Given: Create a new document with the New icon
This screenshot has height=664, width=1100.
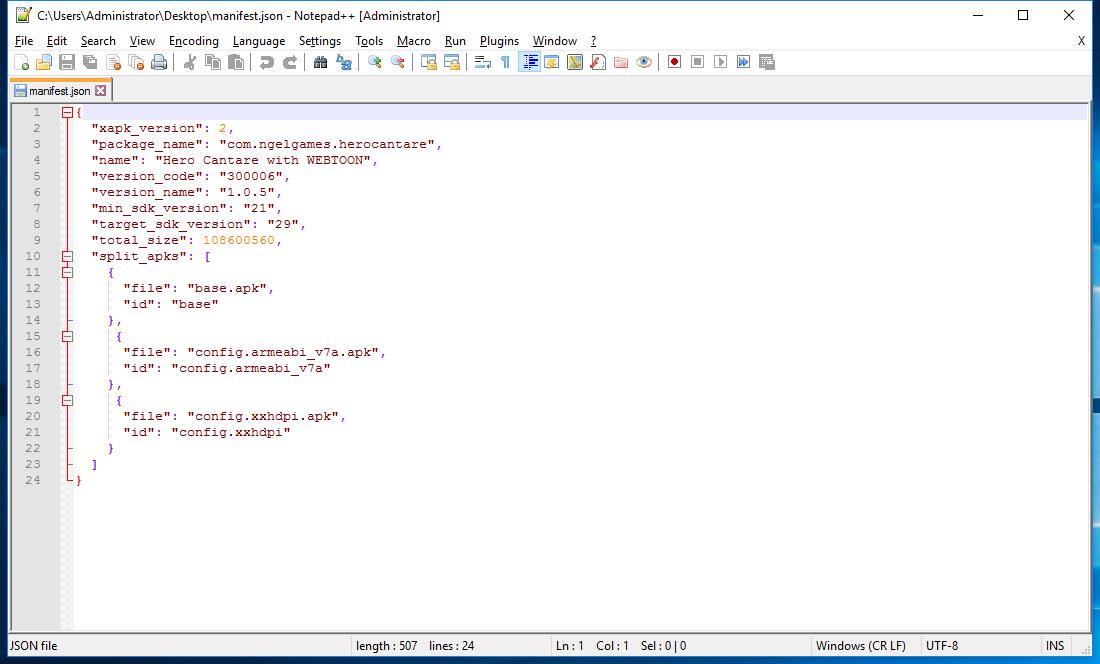Looking at the screenshot, I should point(21,62).
